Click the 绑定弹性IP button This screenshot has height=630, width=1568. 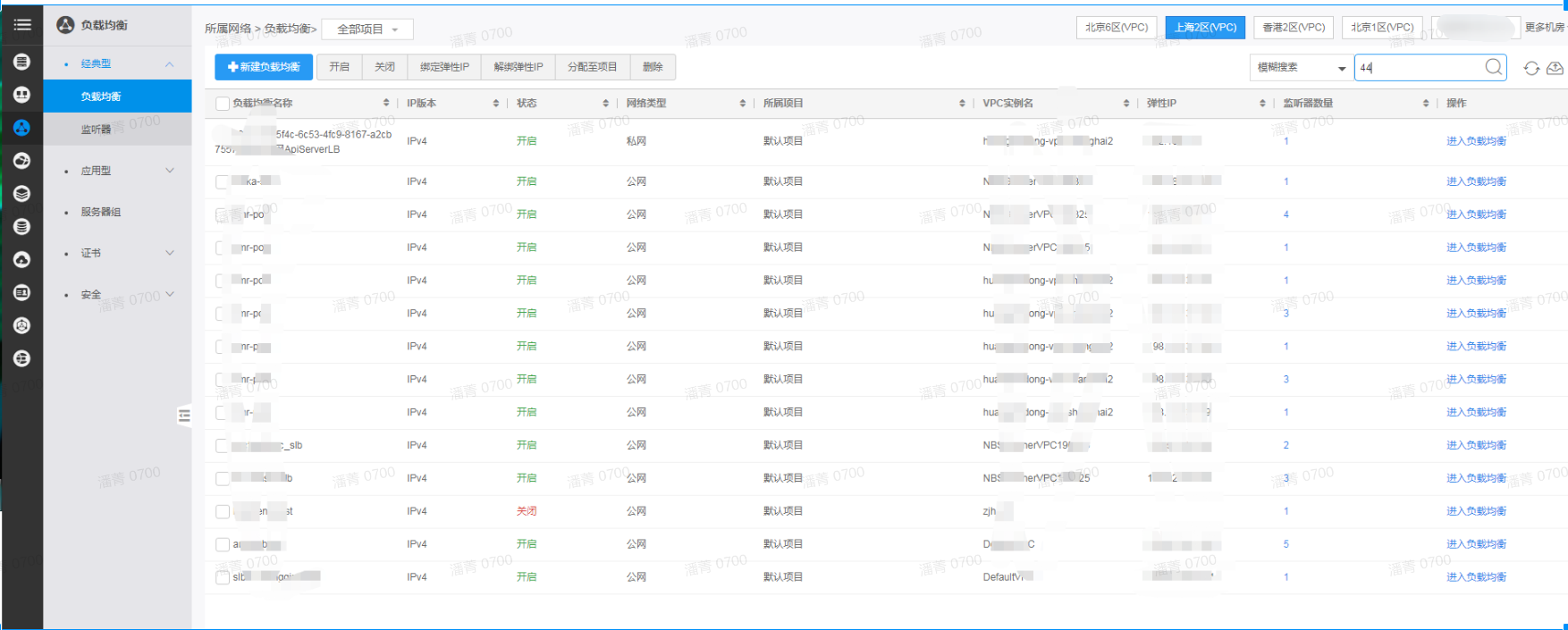(x=444, y=67)
